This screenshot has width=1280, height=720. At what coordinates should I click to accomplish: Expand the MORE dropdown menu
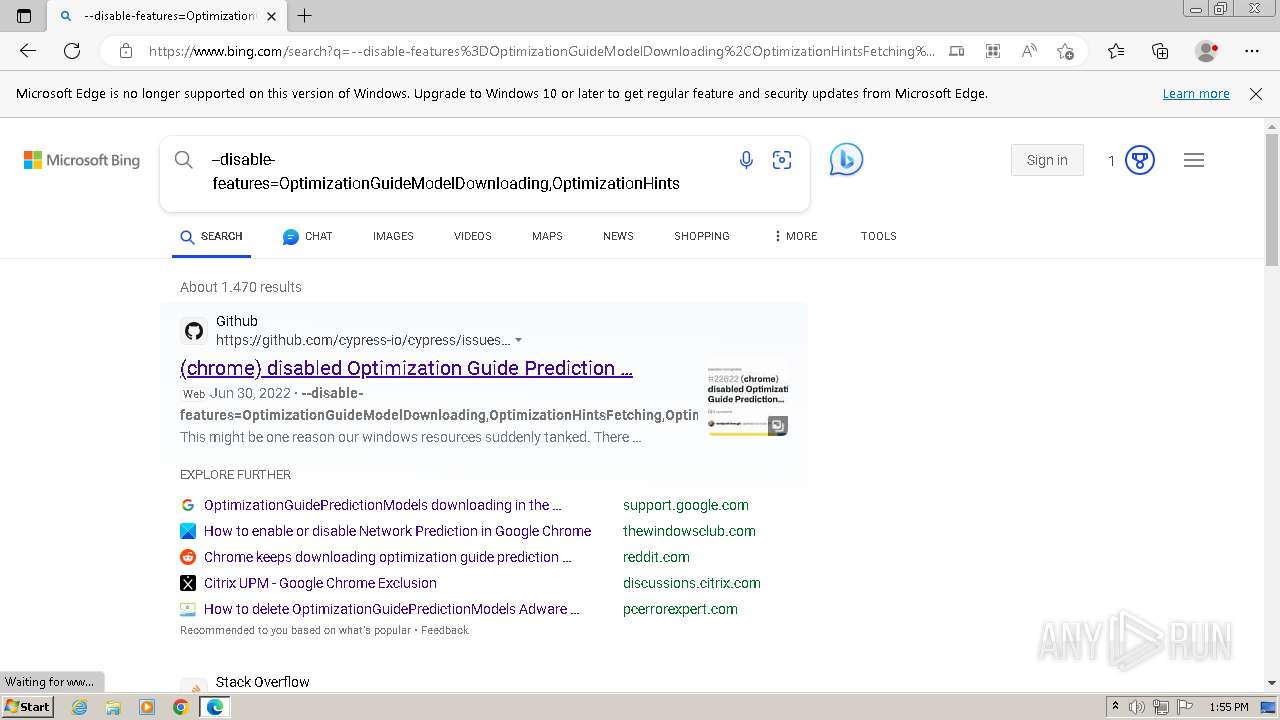point(795,236)
